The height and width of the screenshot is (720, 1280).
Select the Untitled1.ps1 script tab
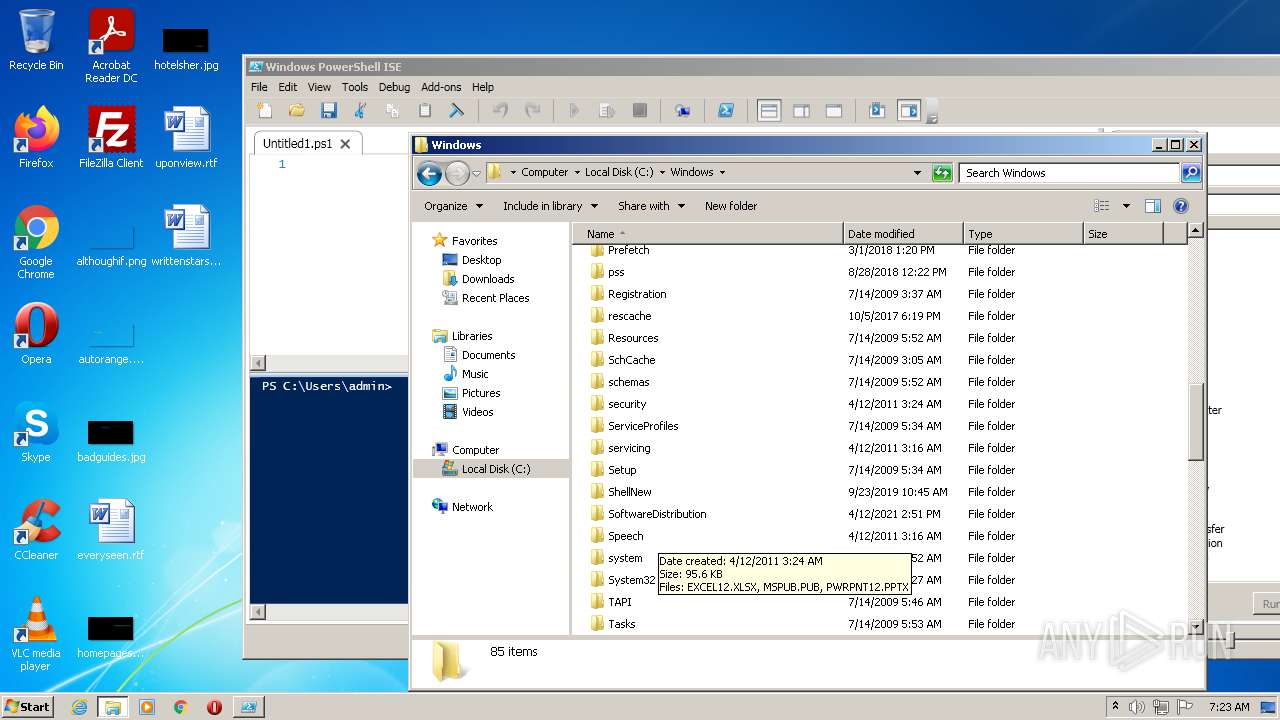coord(297,144)
